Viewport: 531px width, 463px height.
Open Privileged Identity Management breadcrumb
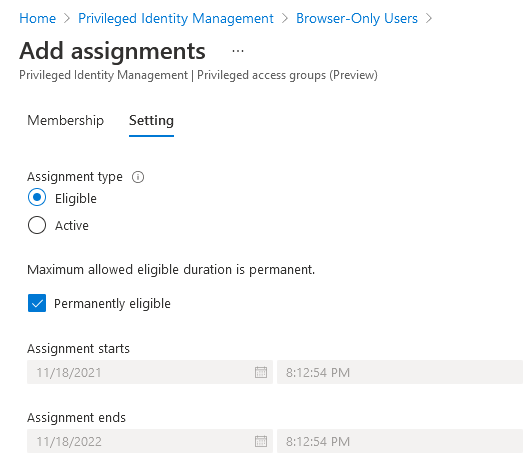click(176, 18)
